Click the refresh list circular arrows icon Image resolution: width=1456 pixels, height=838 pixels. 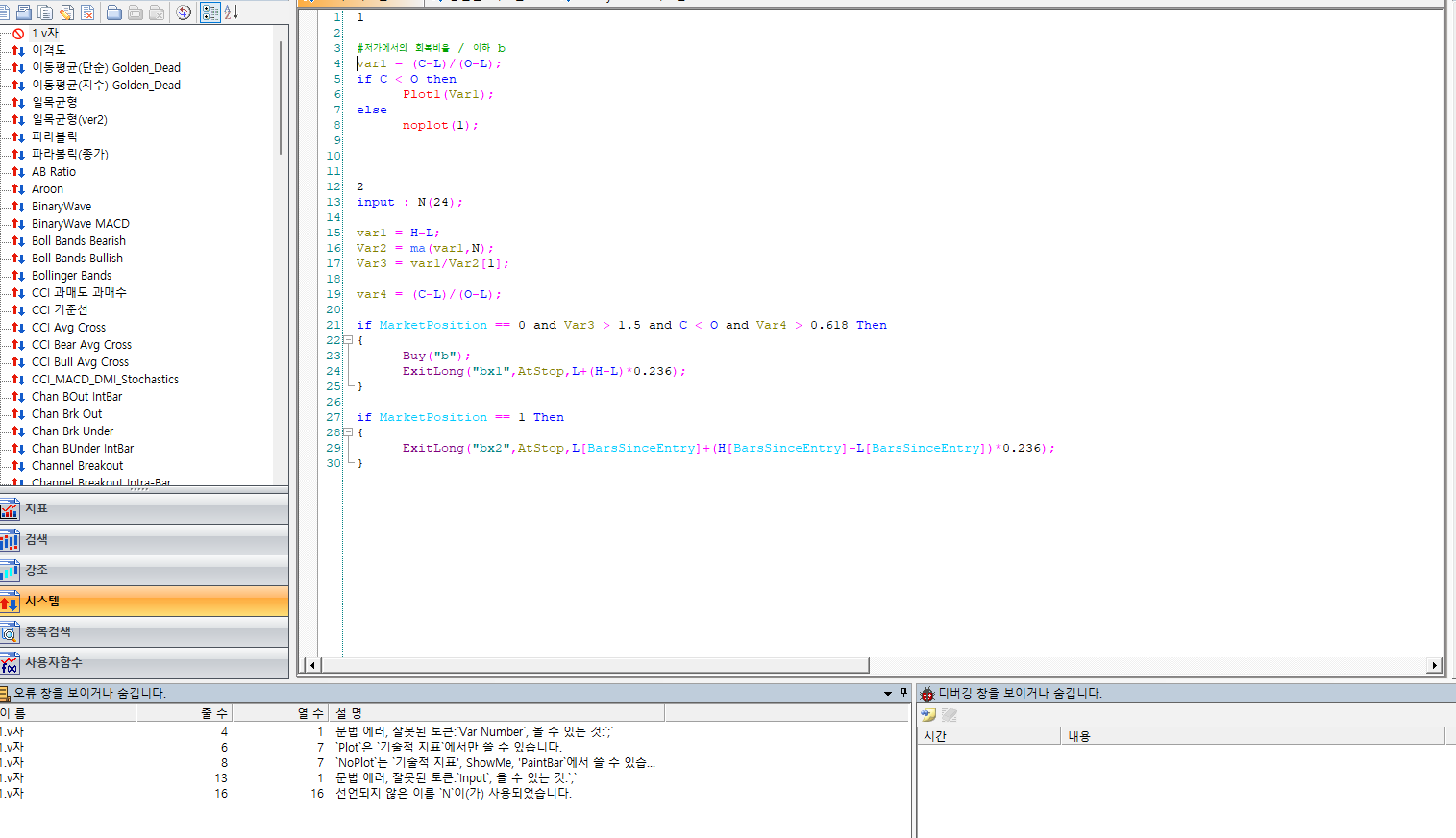click(184, 12)
